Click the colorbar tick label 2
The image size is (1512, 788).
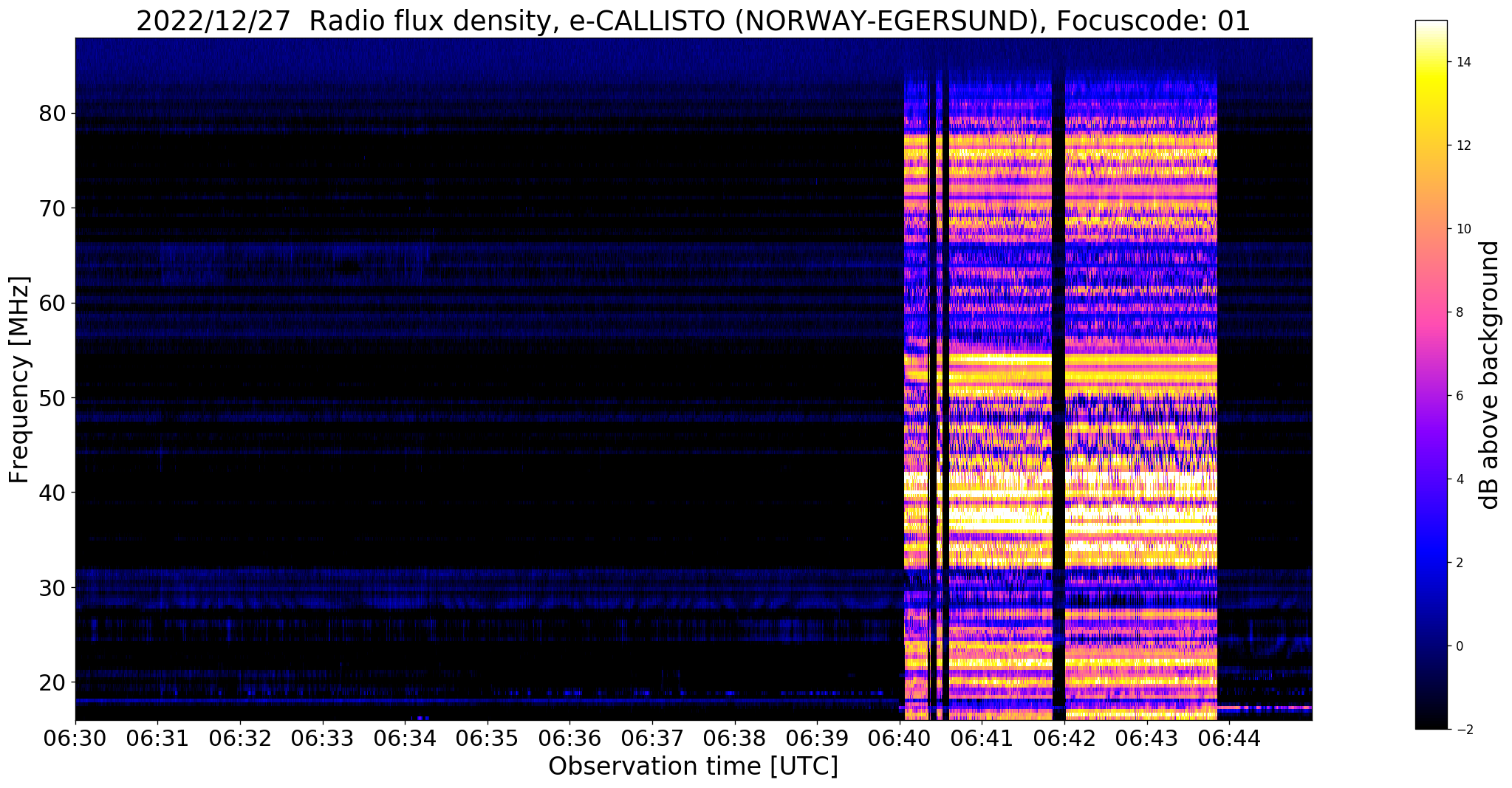(1460, 563)
